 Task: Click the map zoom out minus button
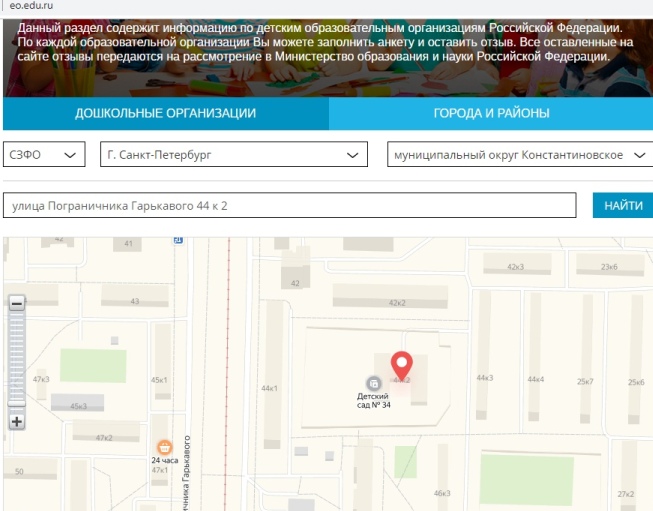click(x=16, y=303)
